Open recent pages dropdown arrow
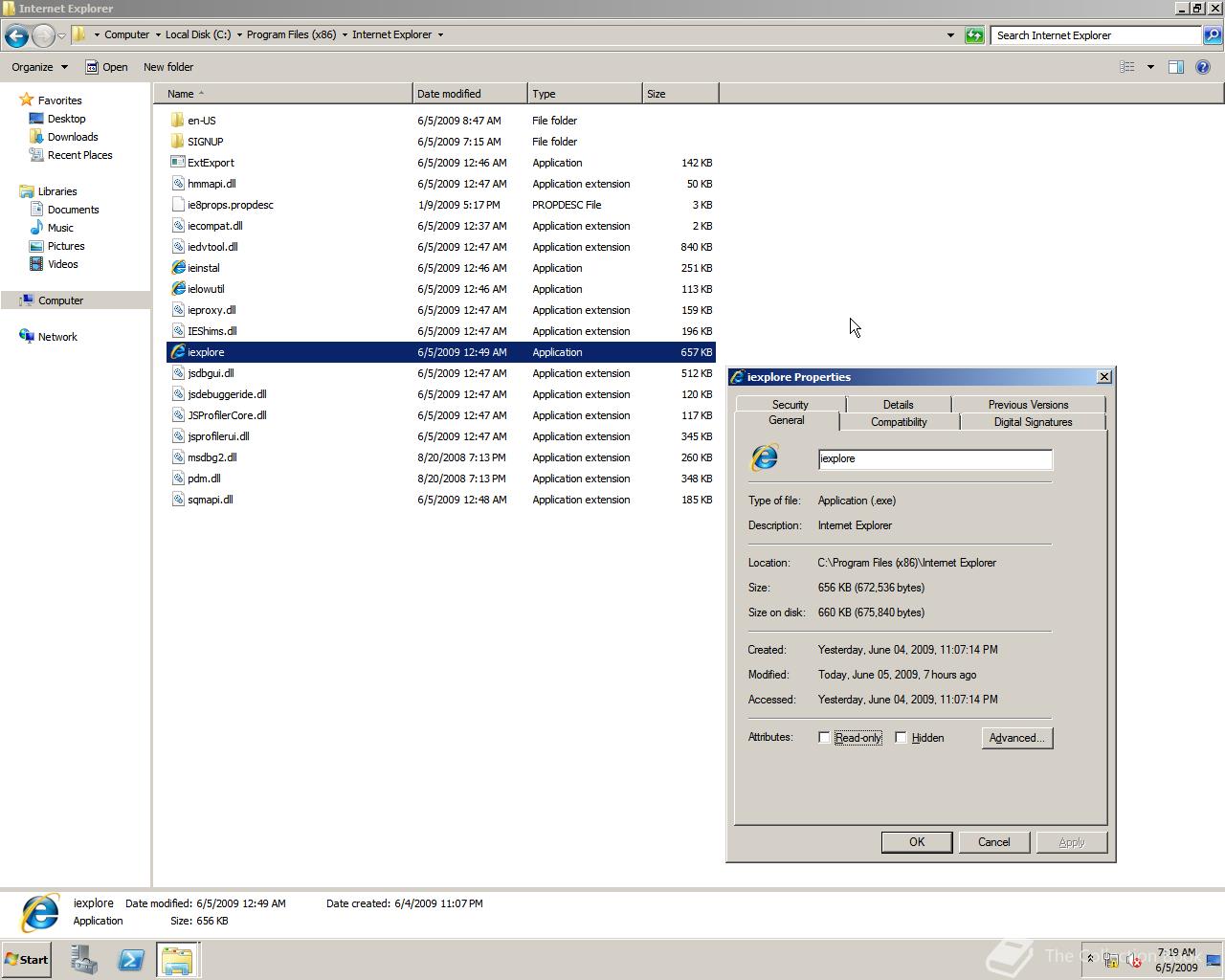Viewport: 1225px width, 980px height. [x=61, y=36]
